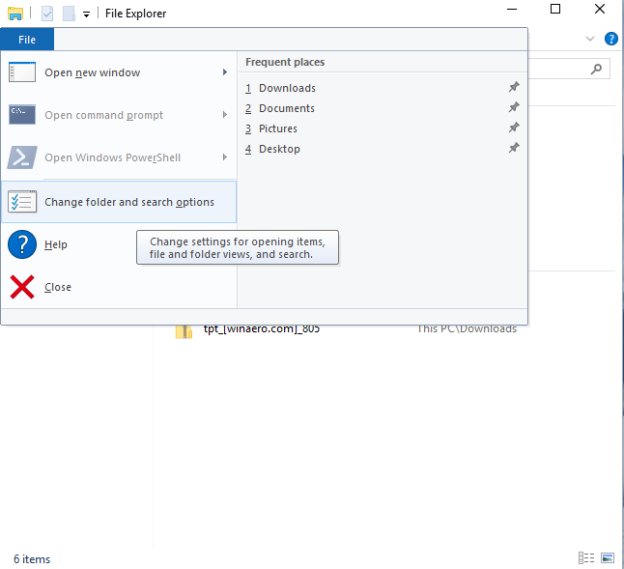Pin Desktop in Frequent places
The width and height of the screenshot is (624, 569).
point(514,148)
